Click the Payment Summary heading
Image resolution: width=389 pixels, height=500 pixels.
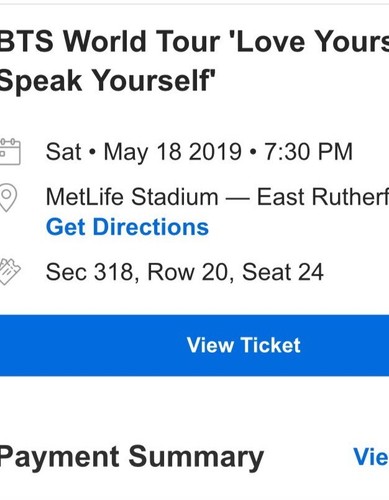click(x=131, y=458)
